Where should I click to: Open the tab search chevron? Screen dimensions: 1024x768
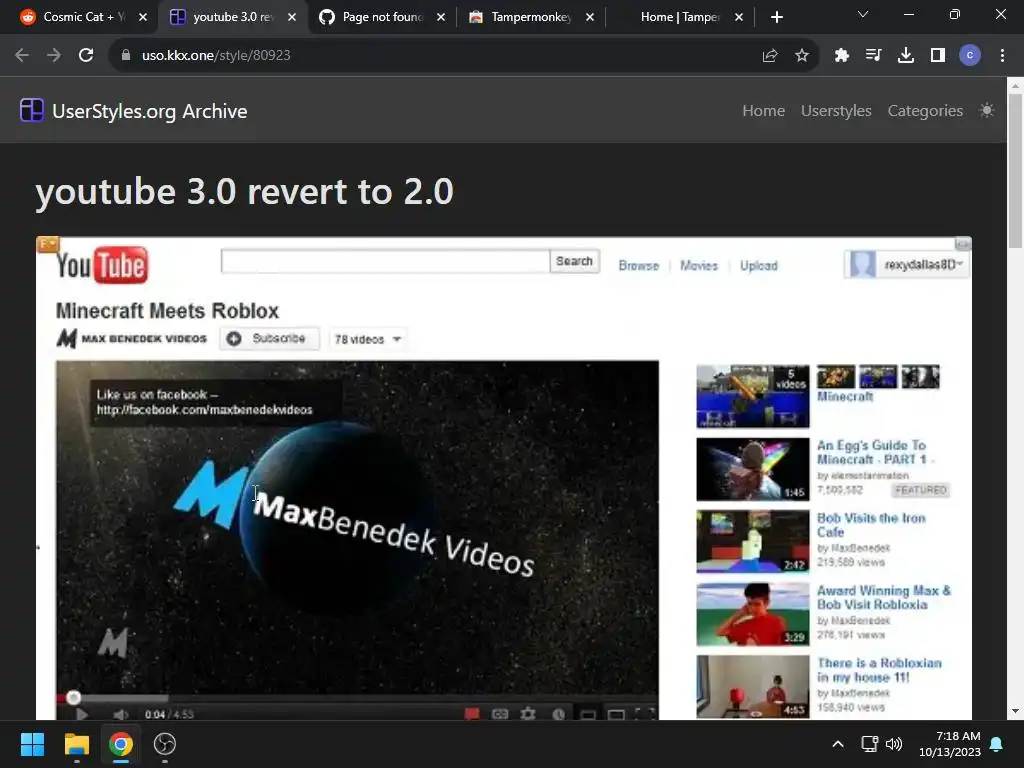coord(863,14)
